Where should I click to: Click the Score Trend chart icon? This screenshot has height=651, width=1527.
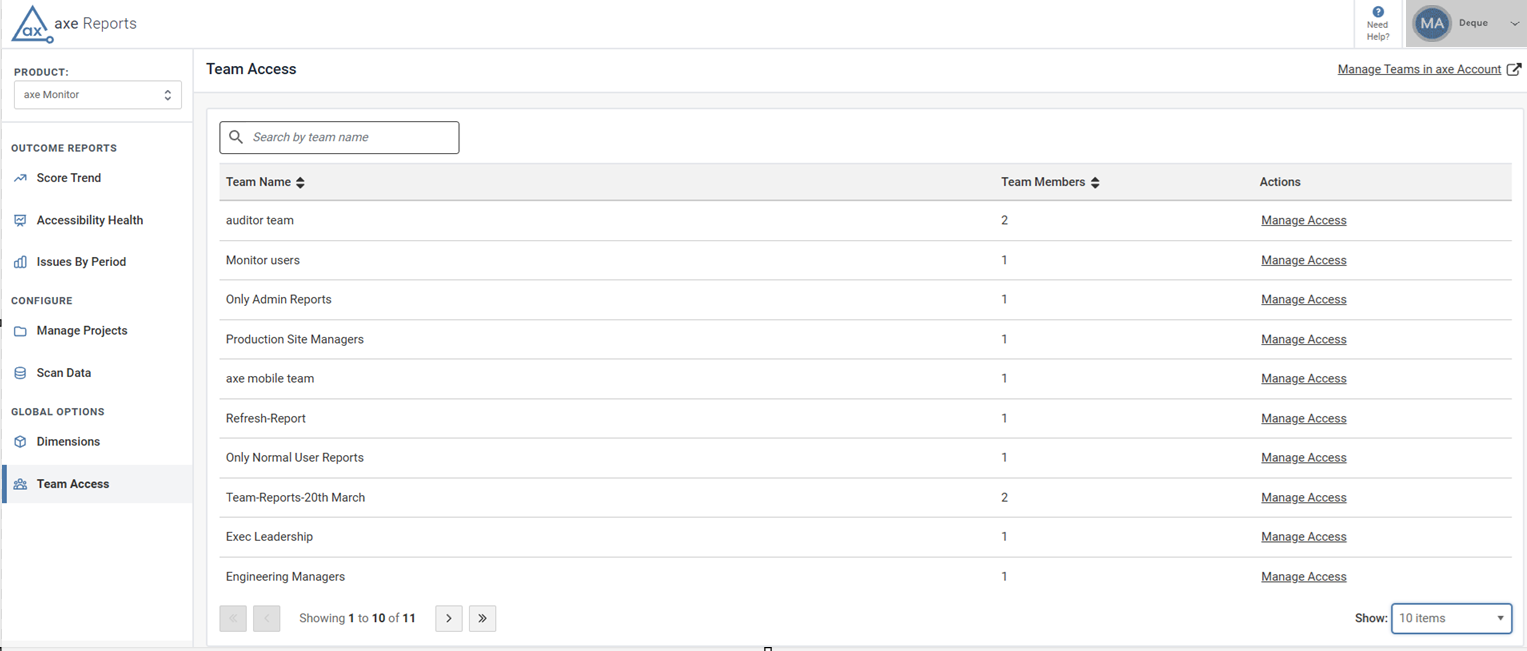click(20, 178)
